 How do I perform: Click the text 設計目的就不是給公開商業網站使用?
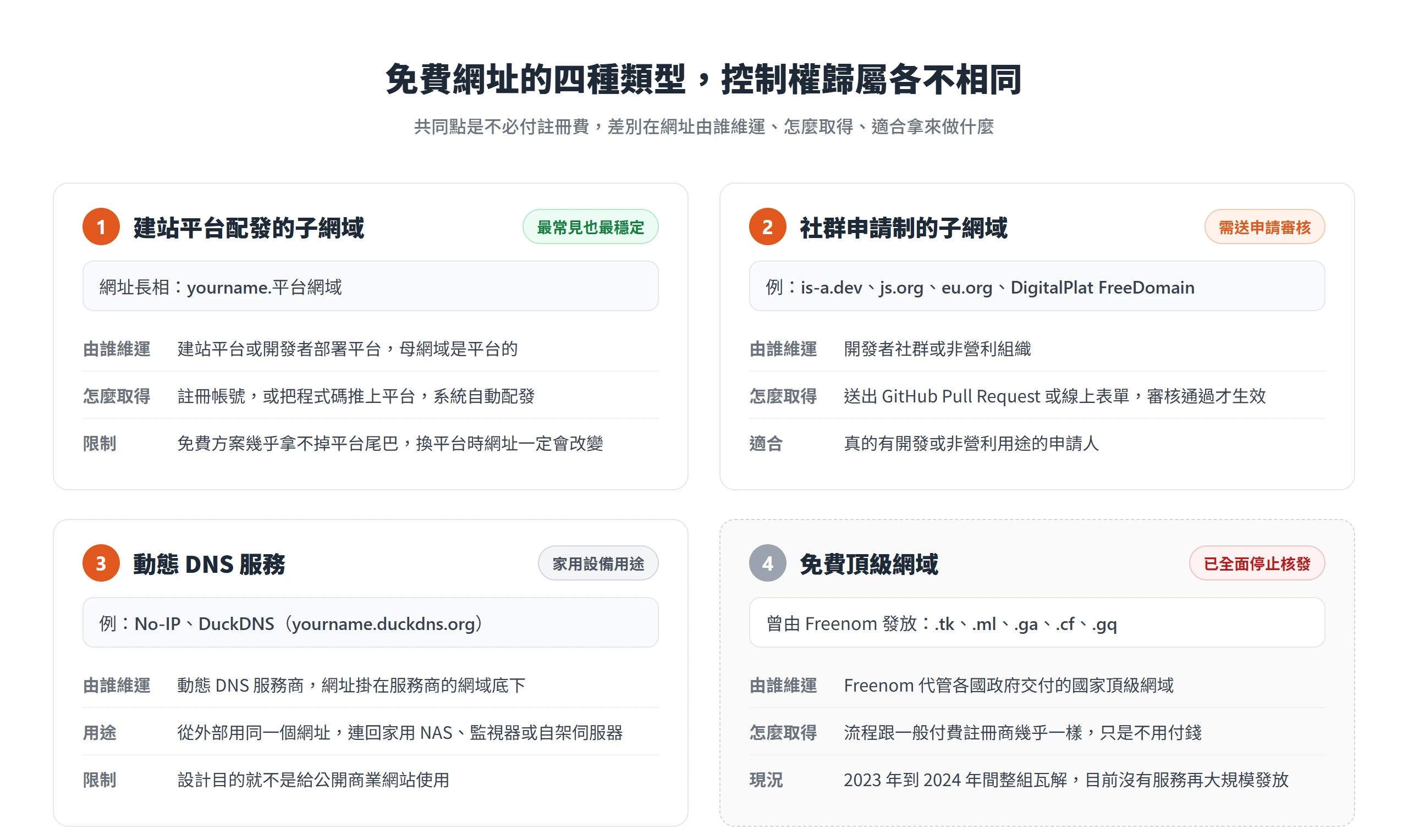pos(313,780)
